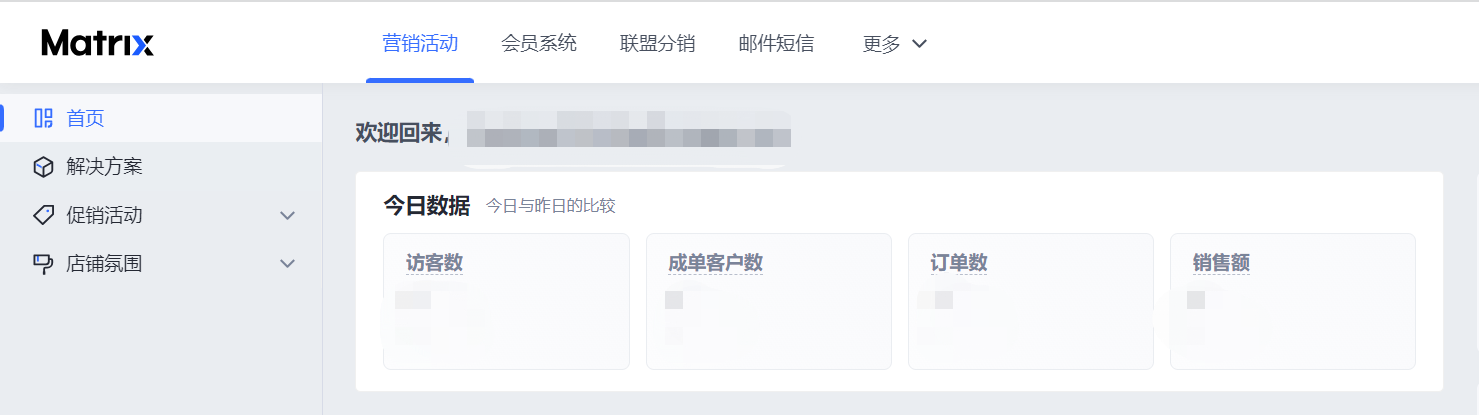Select 首页 text in the sidebar
This screenshot has height=415, width=1479.
85,118
